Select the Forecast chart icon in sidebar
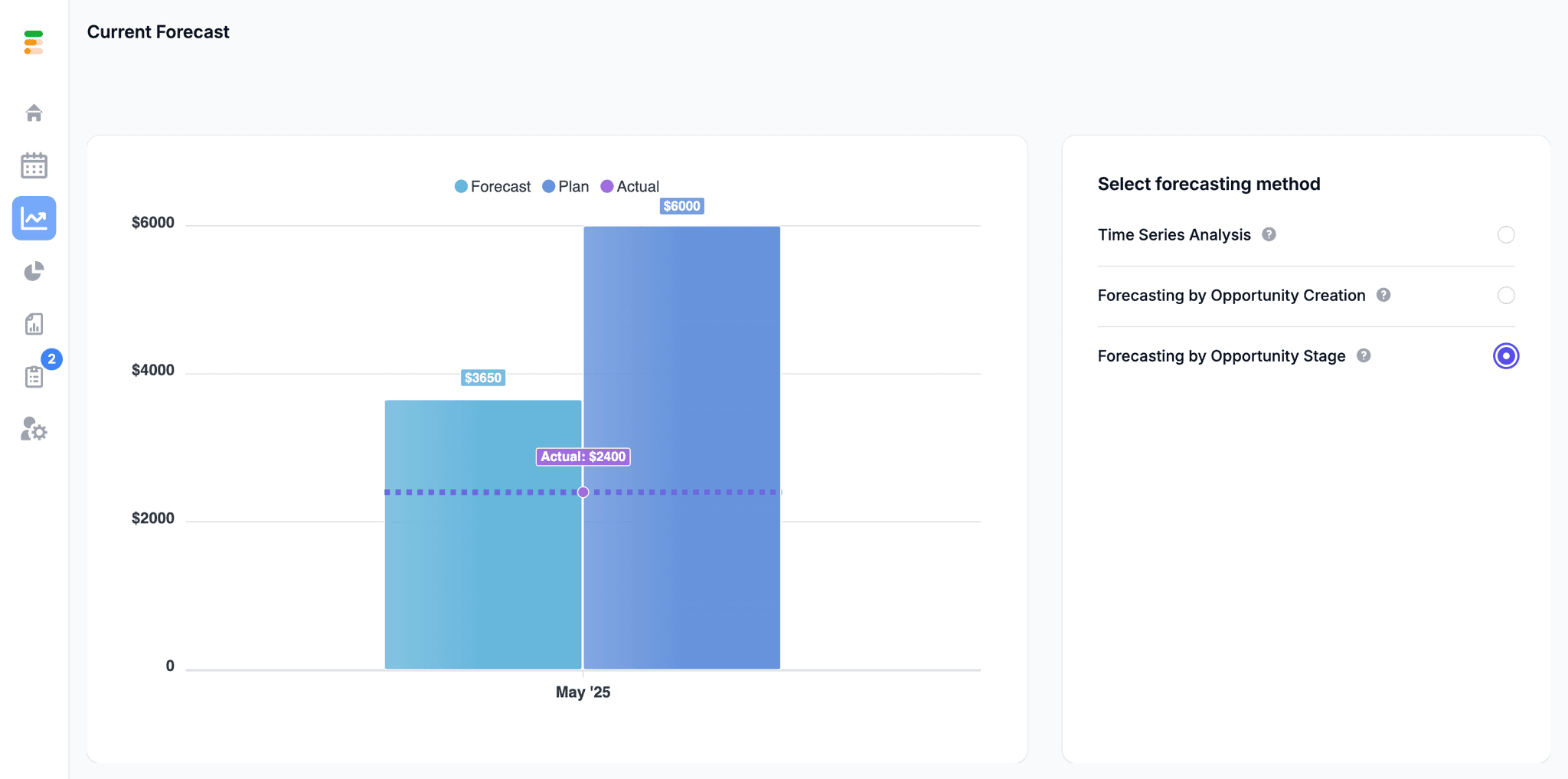The width and height of the screenshot is (1568, 779). pos(34,218)
